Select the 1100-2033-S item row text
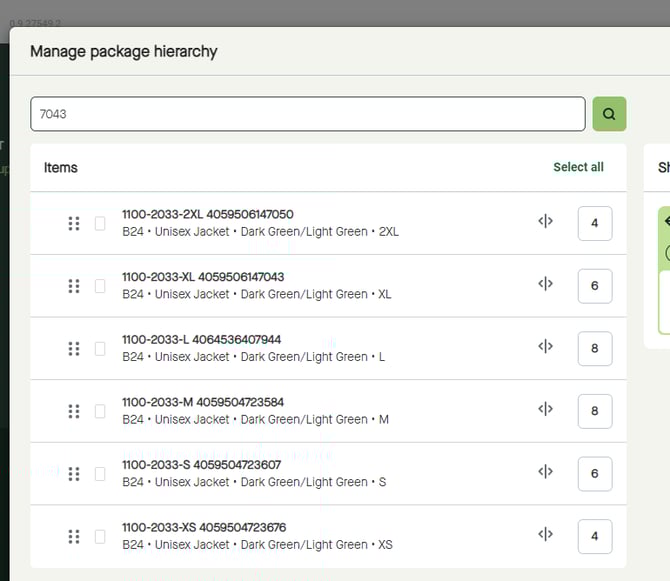The image size is (670, 581). pyautogui.click(x=255, y=473)
